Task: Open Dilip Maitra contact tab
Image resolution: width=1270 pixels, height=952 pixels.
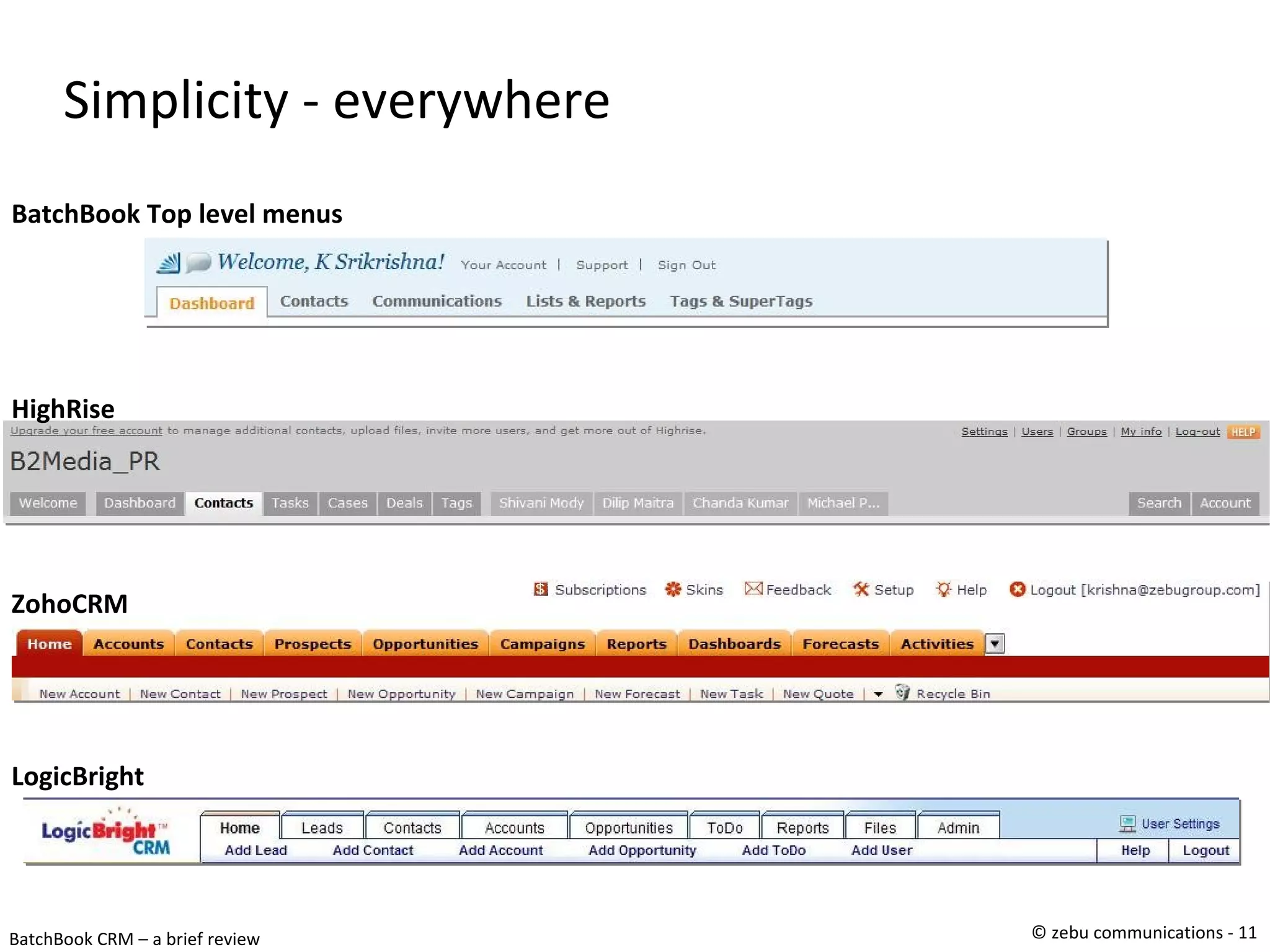Action: [638, 503]
